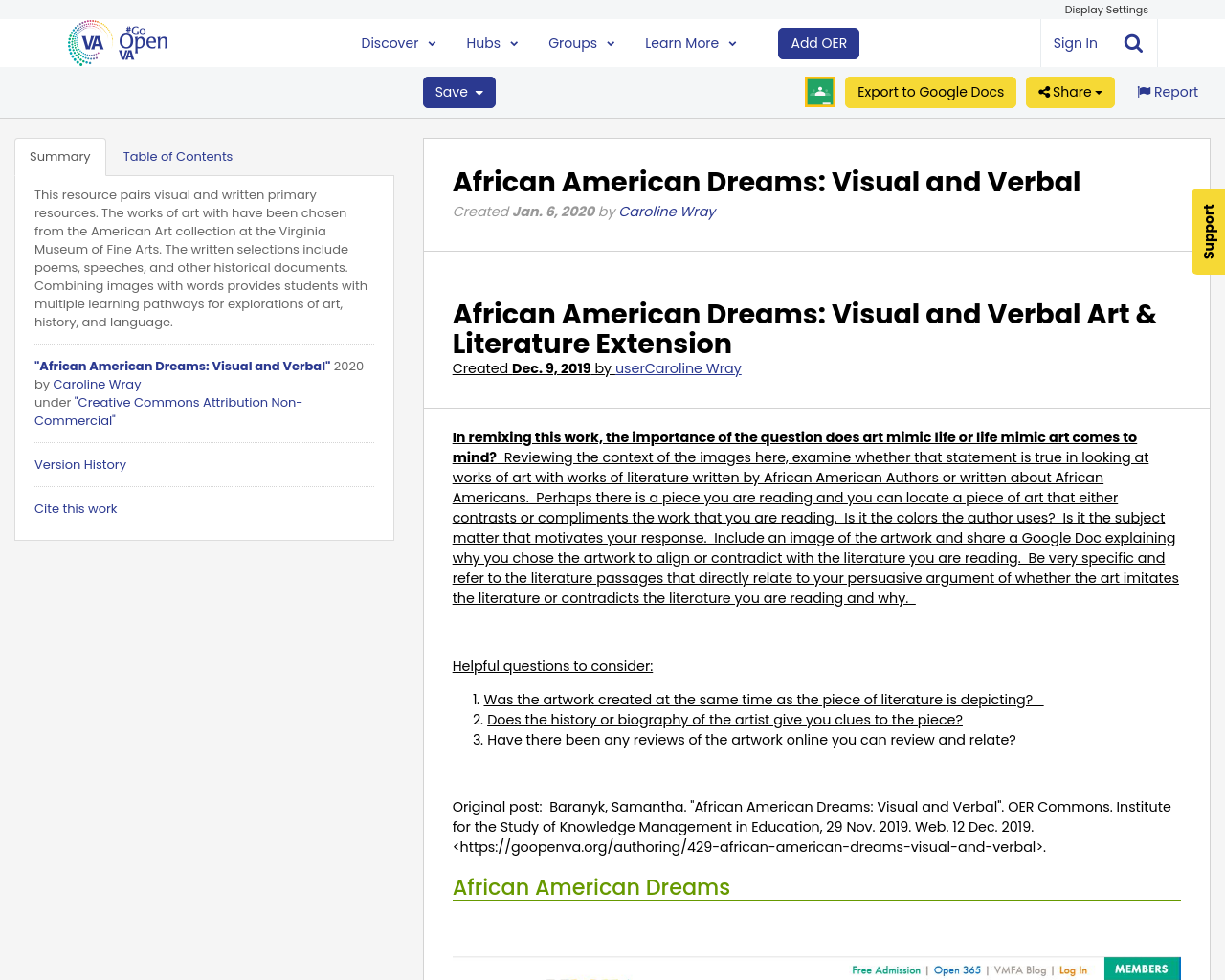Screen dimensions: 1225x980
Task: Open Display Settings
Action: click(x=1106, y=10)
